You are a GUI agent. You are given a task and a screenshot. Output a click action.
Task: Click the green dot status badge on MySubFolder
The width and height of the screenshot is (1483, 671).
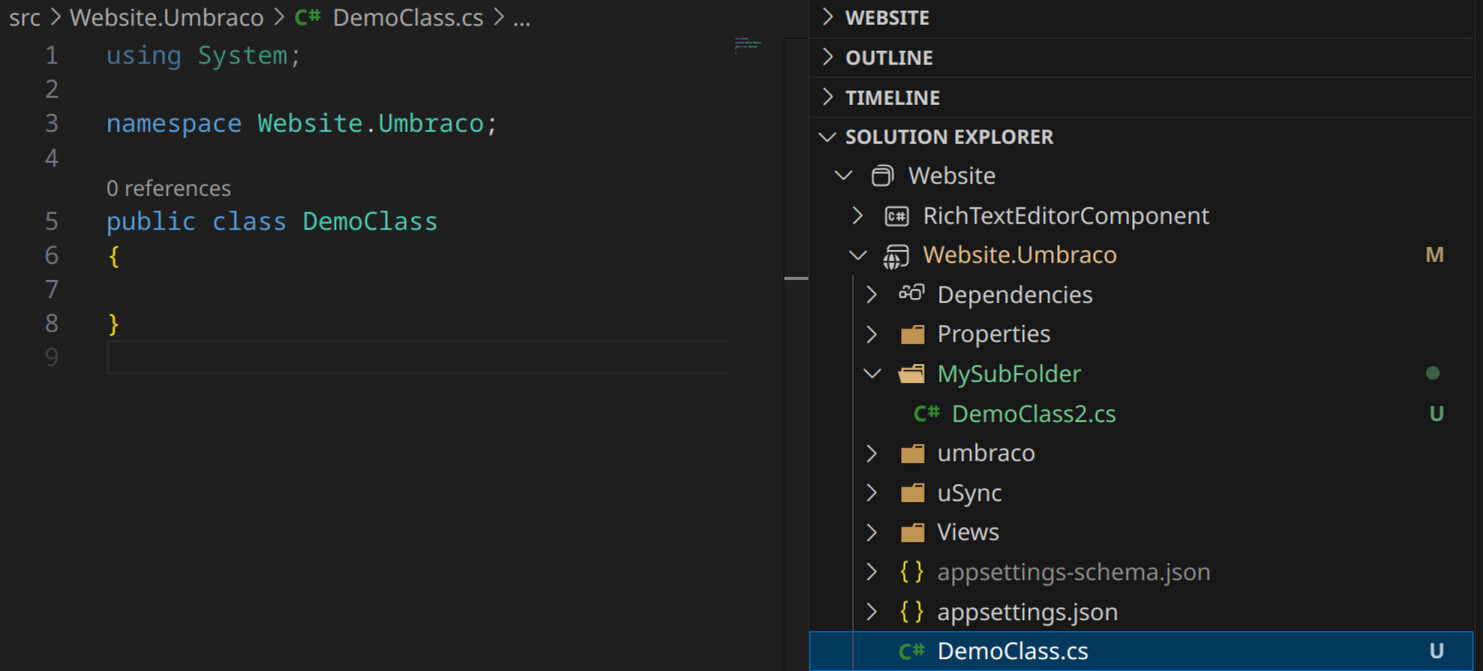(x=1433, y=373)
